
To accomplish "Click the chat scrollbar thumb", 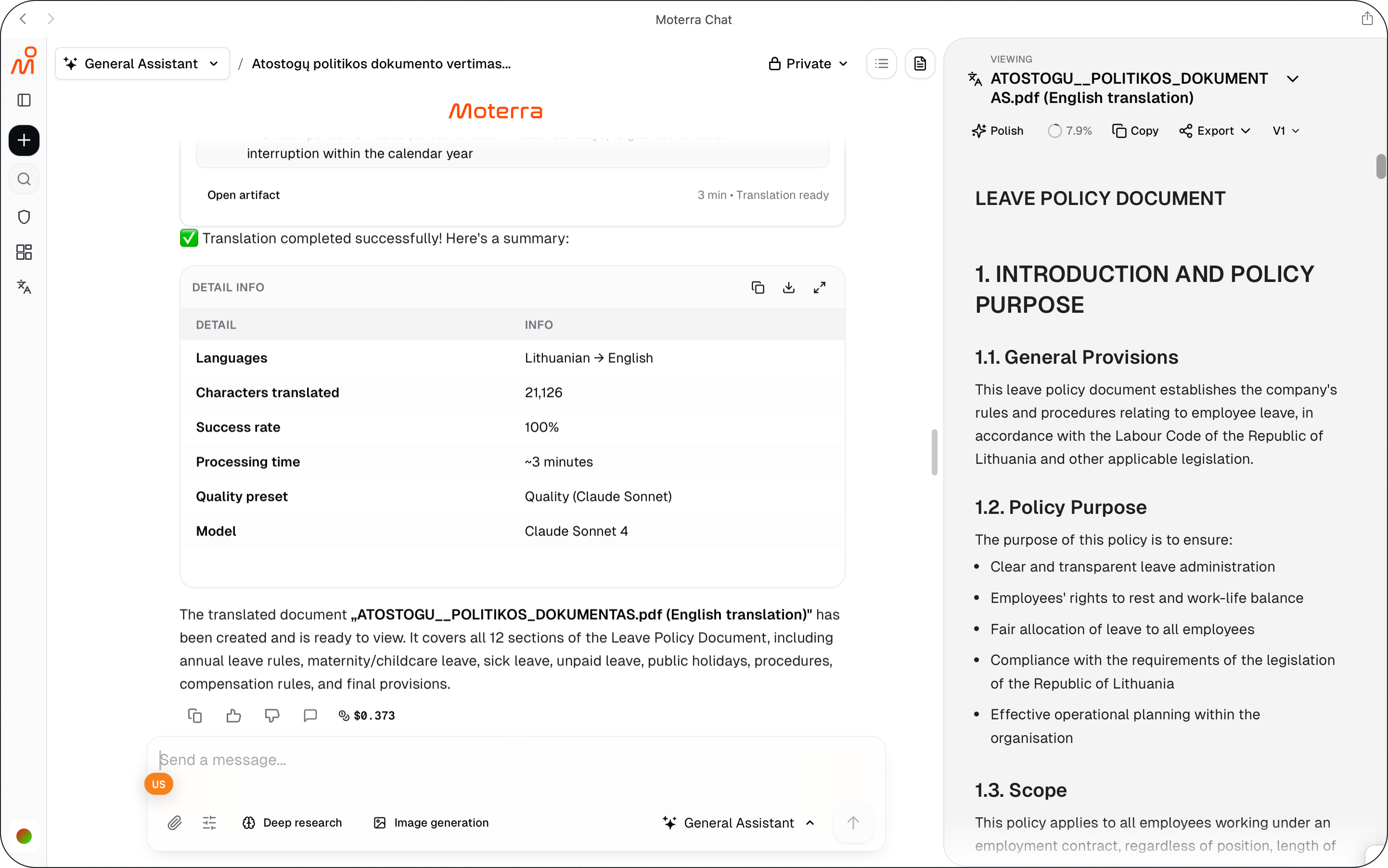I will [x=934, y=452].
